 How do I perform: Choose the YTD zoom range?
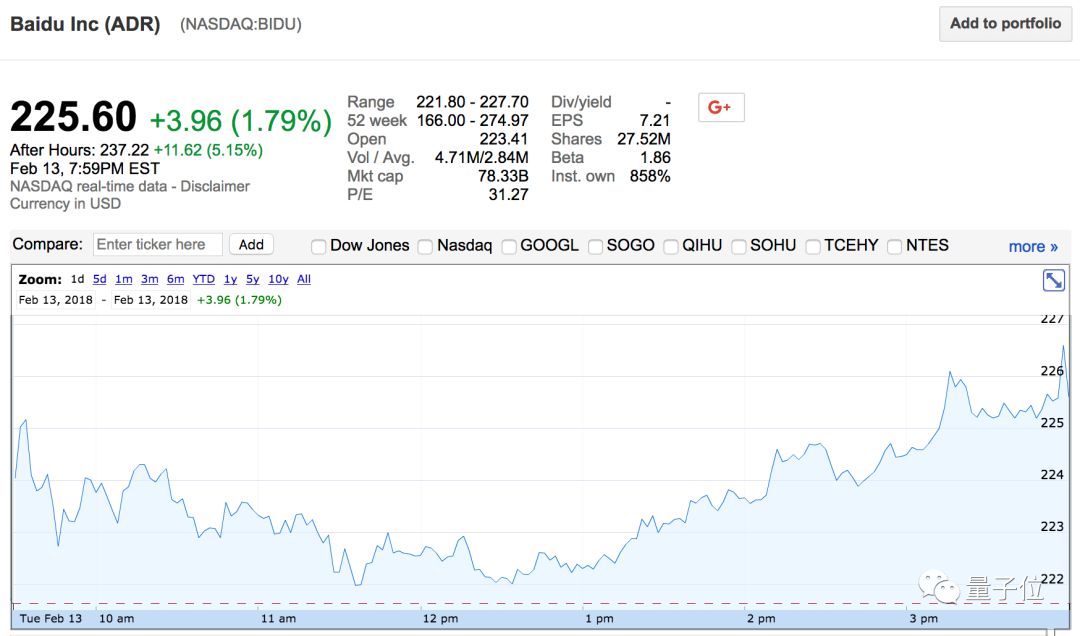click(204, 279)
